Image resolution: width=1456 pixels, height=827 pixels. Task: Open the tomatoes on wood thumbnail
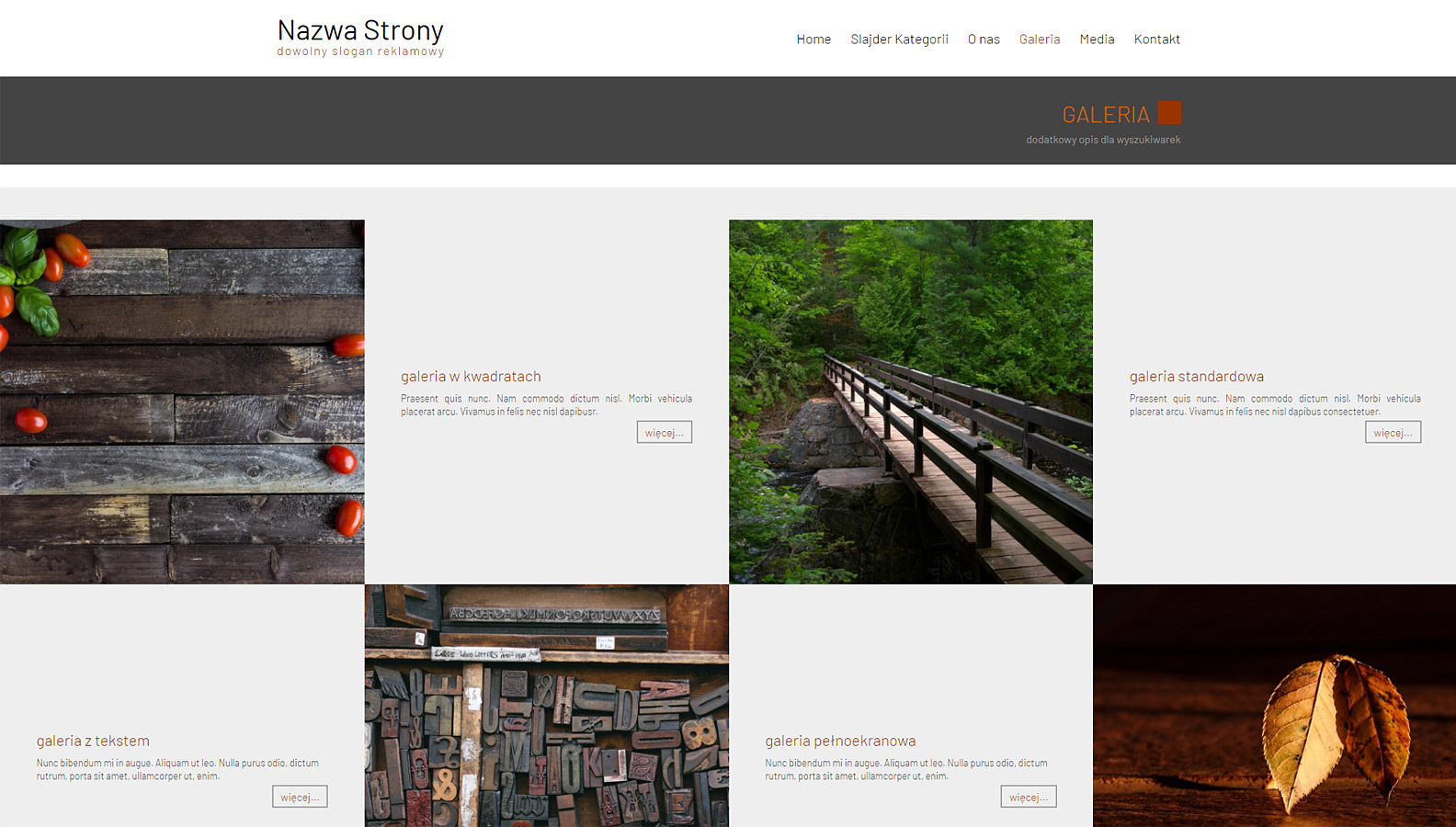[182, 402]
